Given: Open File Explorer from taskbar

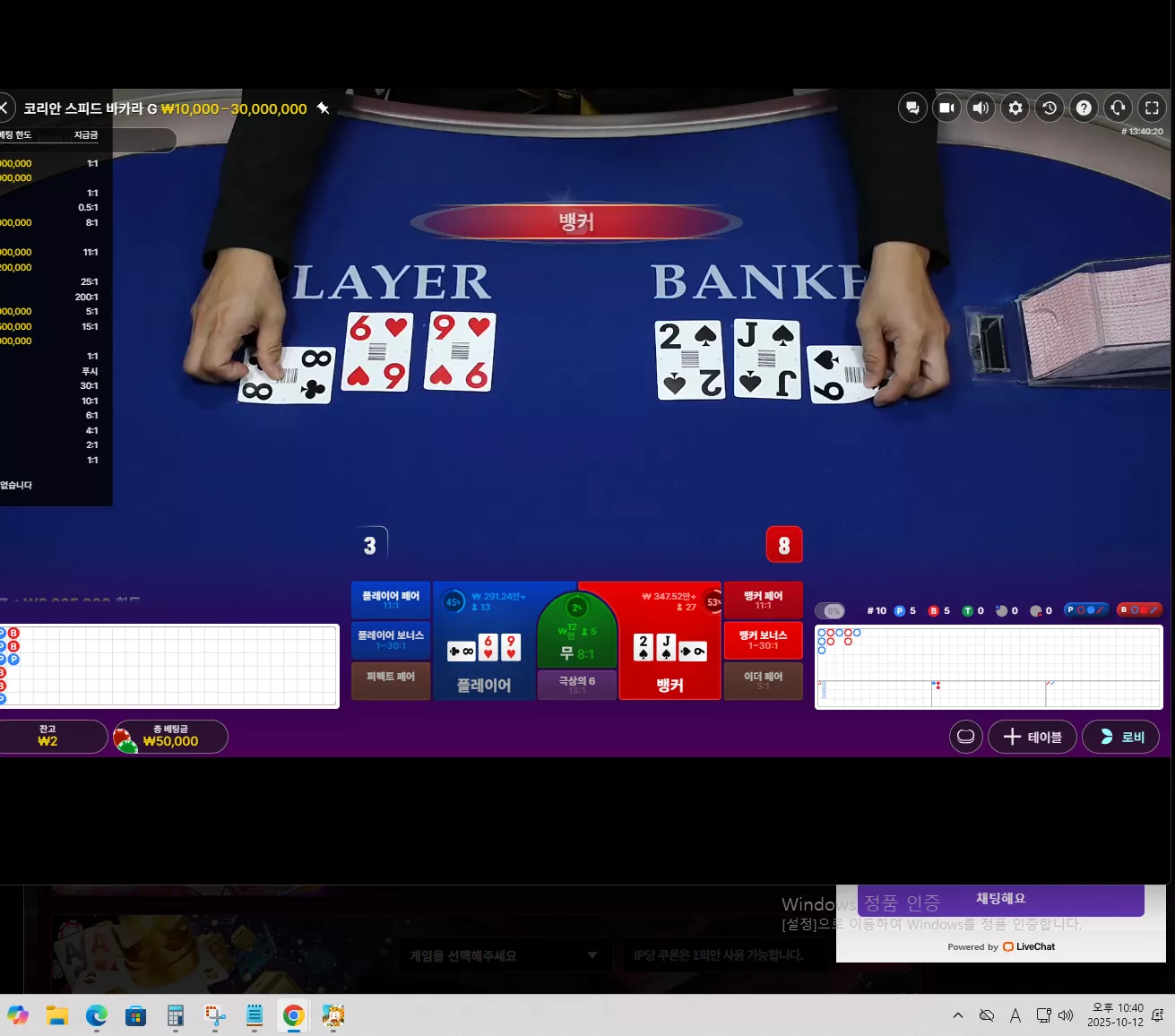Looking at the screenshot, I should (57, 1015).
